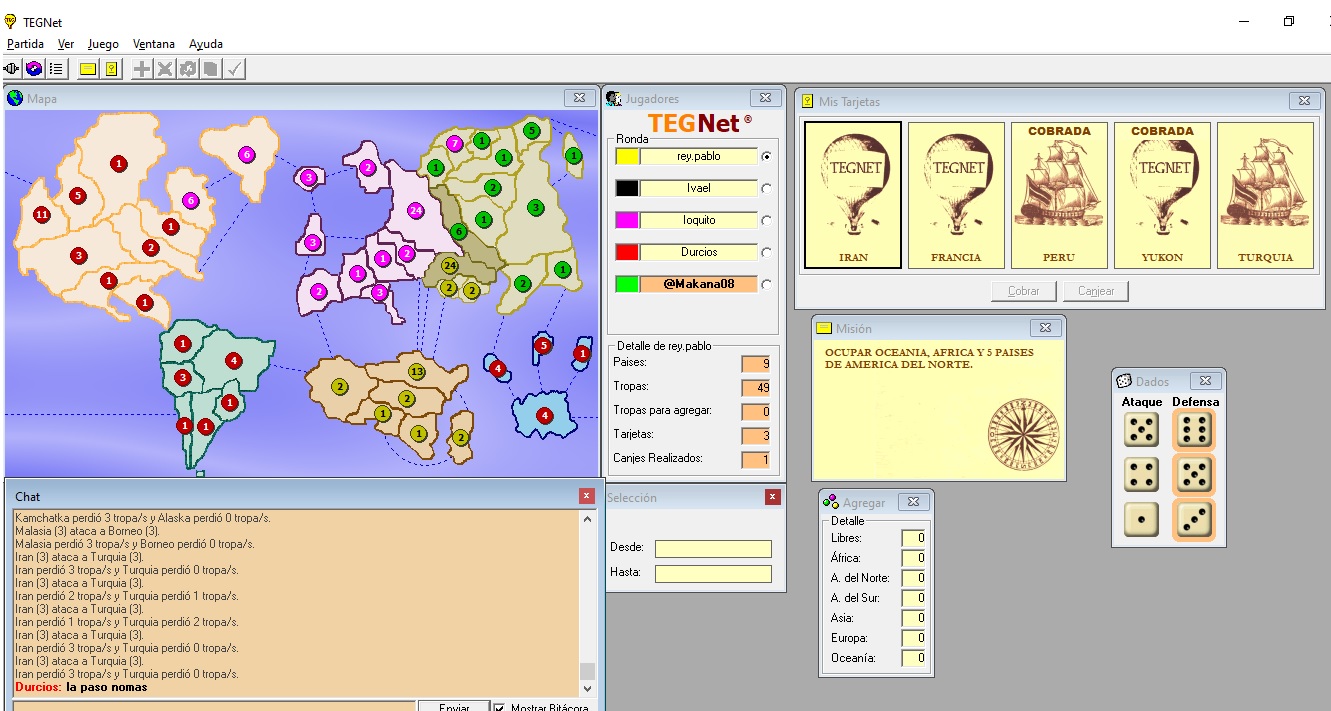Click the Oceanía value field in Agregar
This screenshot has width=1331, height=711.
[x=913, y=658]
